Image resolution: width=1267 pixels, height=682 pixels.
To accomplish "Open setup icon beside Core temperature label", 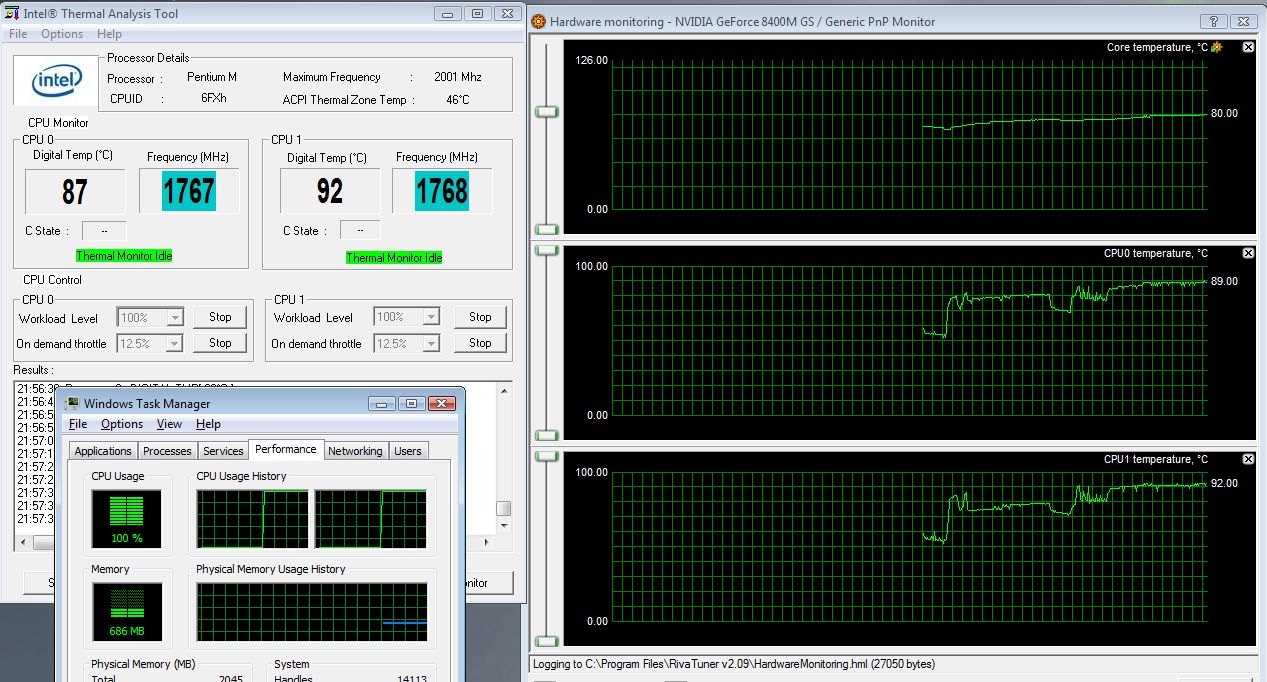I will pos(1216,47).
